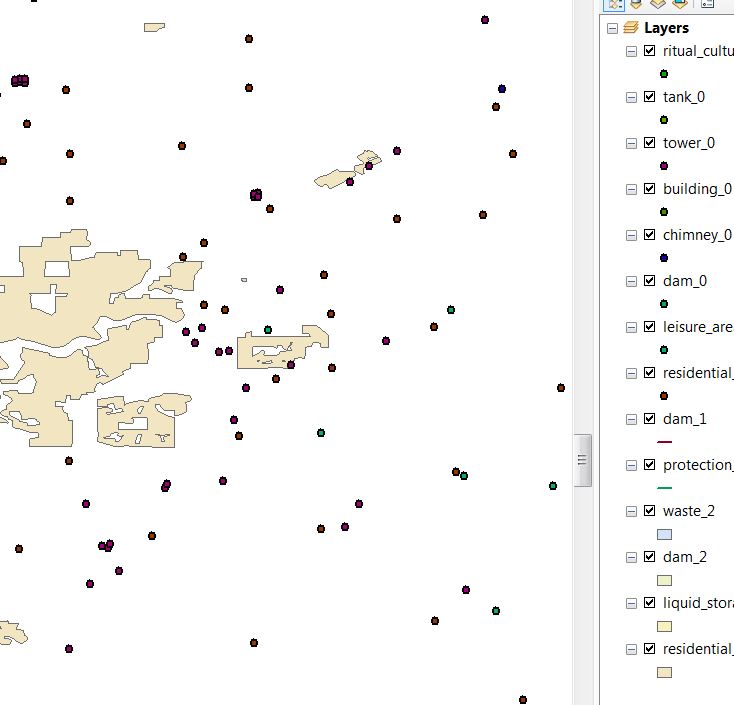Collapse the tower_0 layer legend
This screenshot has width=734, height=705.
tap(631, 143)
